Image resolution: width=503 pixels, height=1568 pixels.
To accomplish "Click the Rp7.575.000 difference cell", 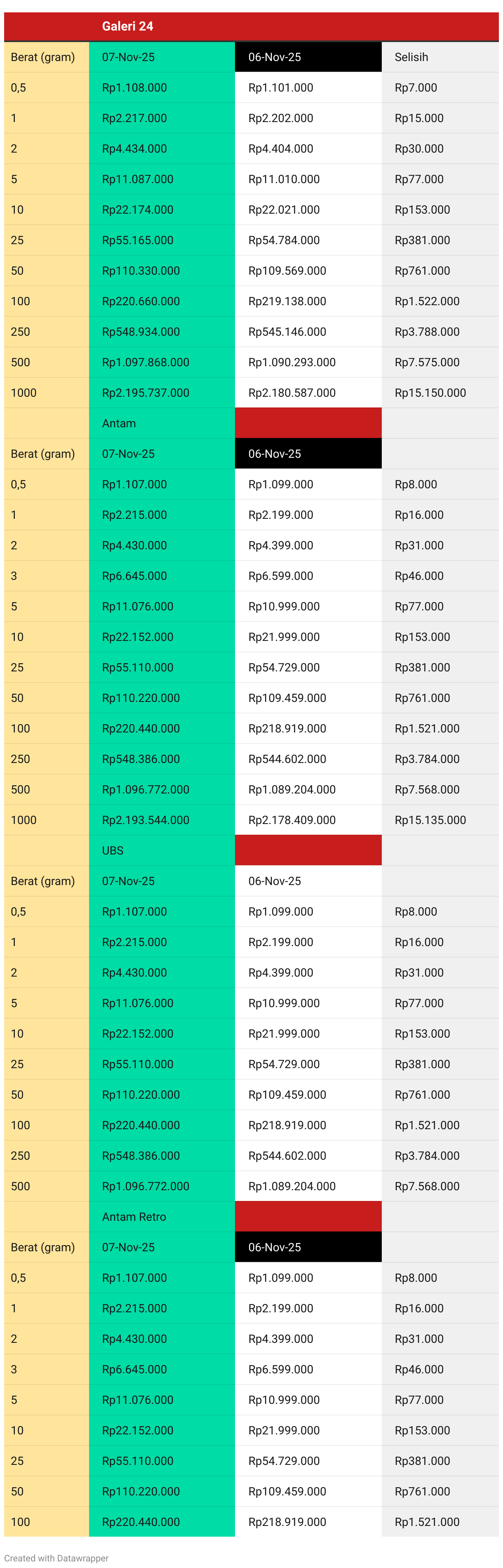I will click(x=427, y=362).
